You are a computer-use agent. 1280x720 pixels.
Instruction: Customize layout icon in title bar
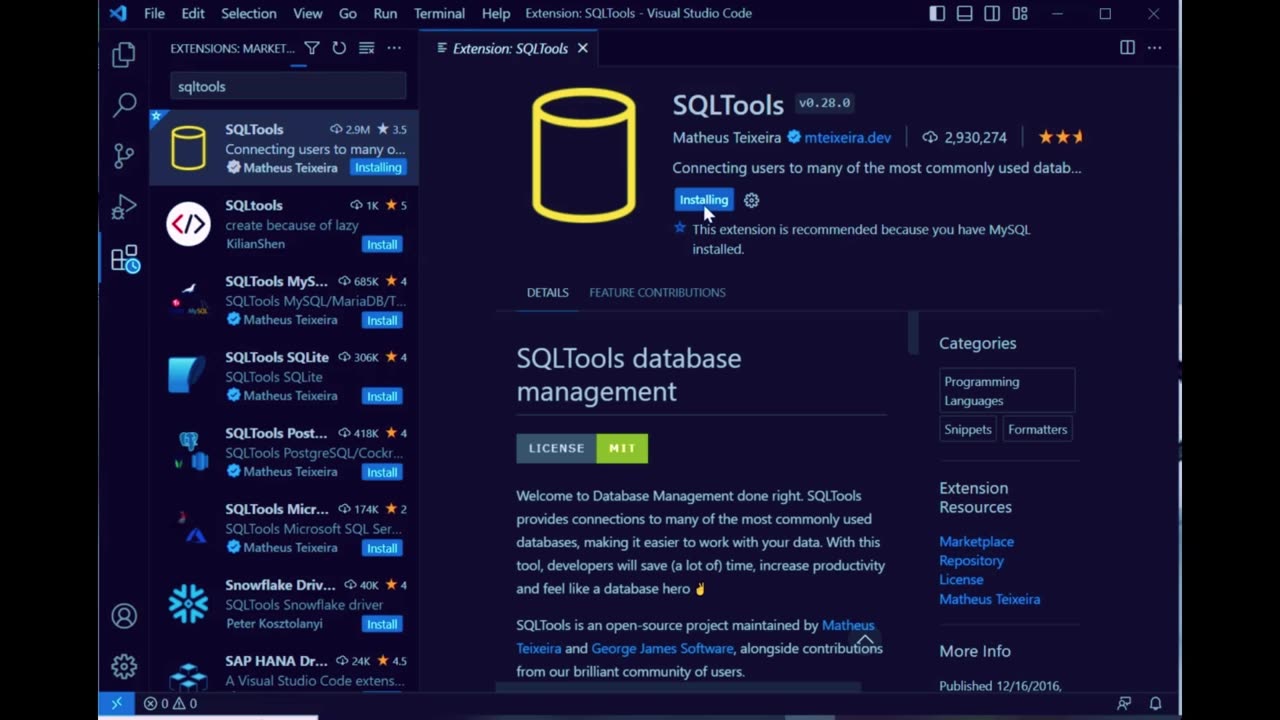click(1020, 13)
